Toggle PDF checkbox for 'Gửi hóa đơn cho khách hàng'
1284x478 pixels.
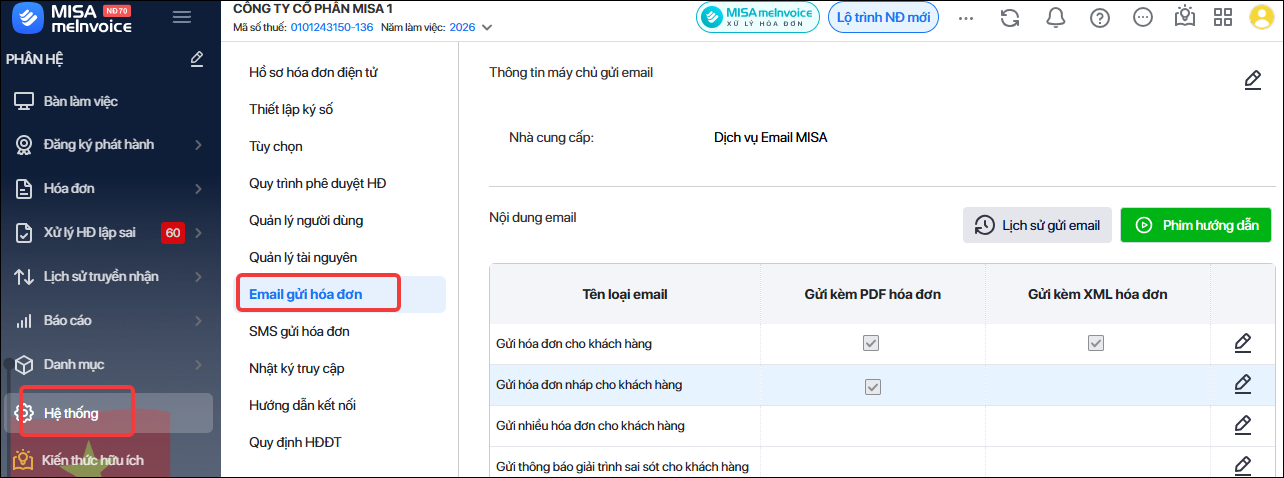click(872, 343)
